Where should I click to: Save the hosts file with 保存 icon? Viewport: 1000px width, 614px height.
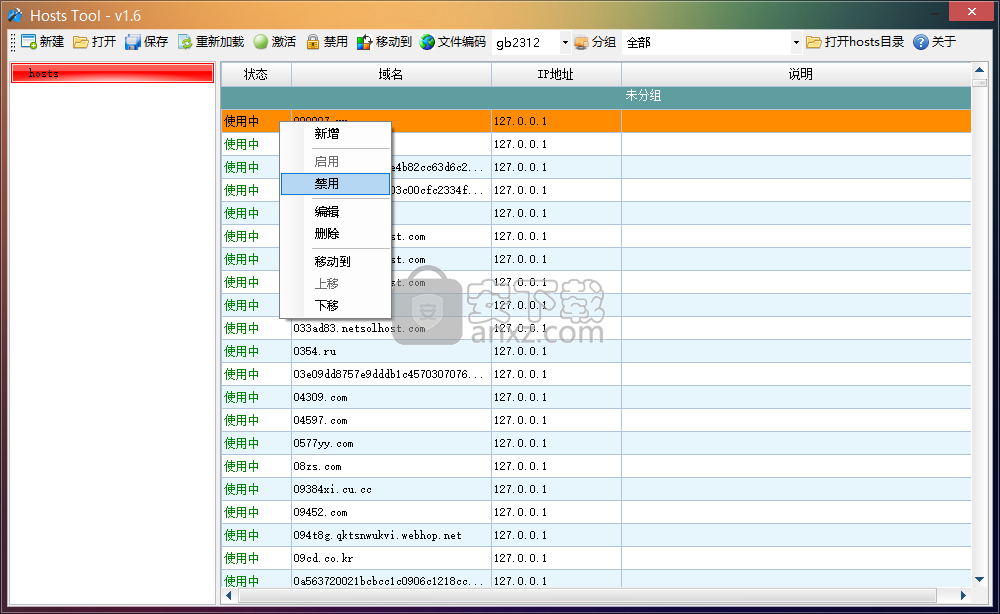pyautogui.click(x=133, y=42)
